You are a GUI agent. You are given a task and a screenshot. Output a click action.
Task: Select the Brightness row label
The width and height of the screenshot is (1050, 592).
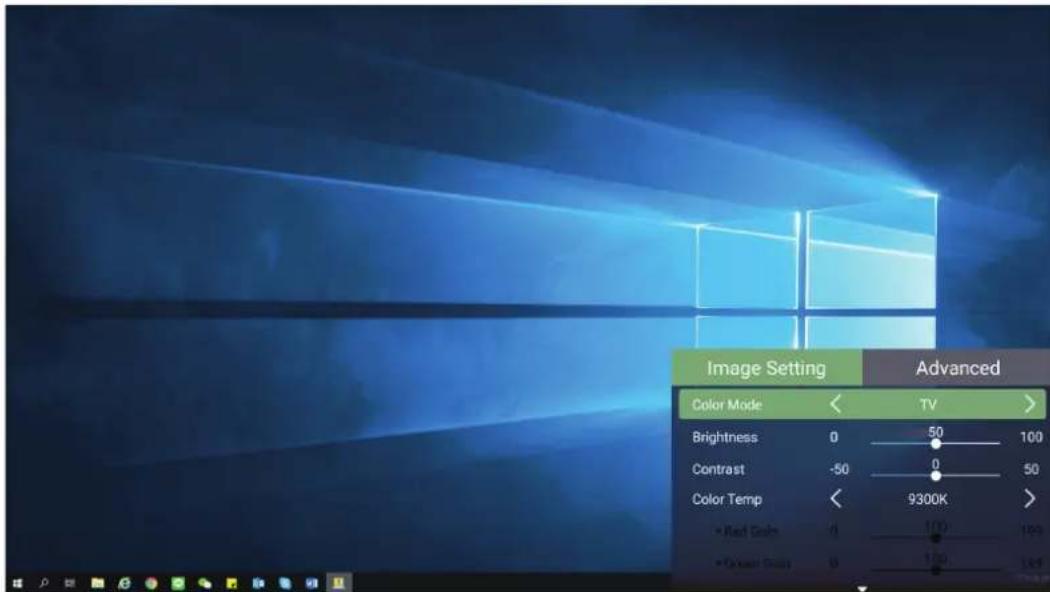pos(725,437)
